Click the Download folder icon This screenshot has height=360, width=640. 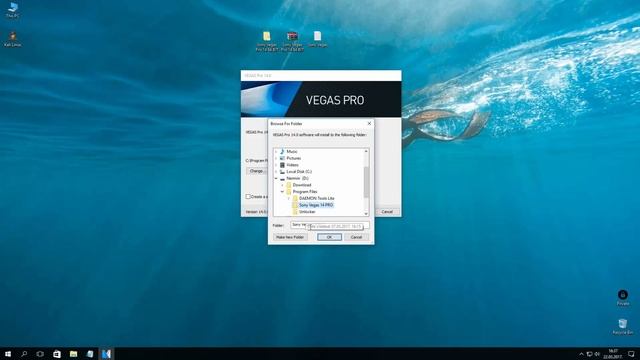pyautogui.click(x=289, y=185)
